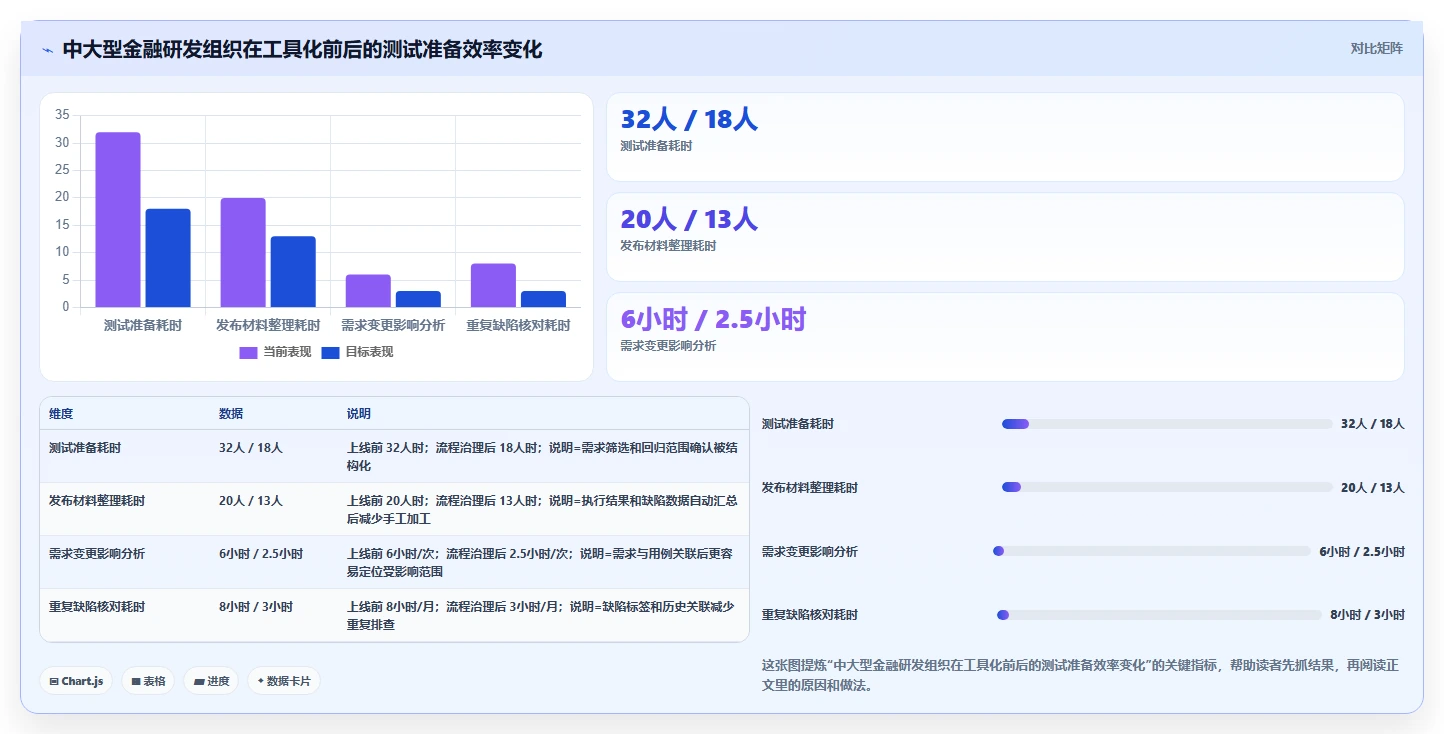Click the 20人 / 13人 value beside the progress bar

[x=1373, y=488]
